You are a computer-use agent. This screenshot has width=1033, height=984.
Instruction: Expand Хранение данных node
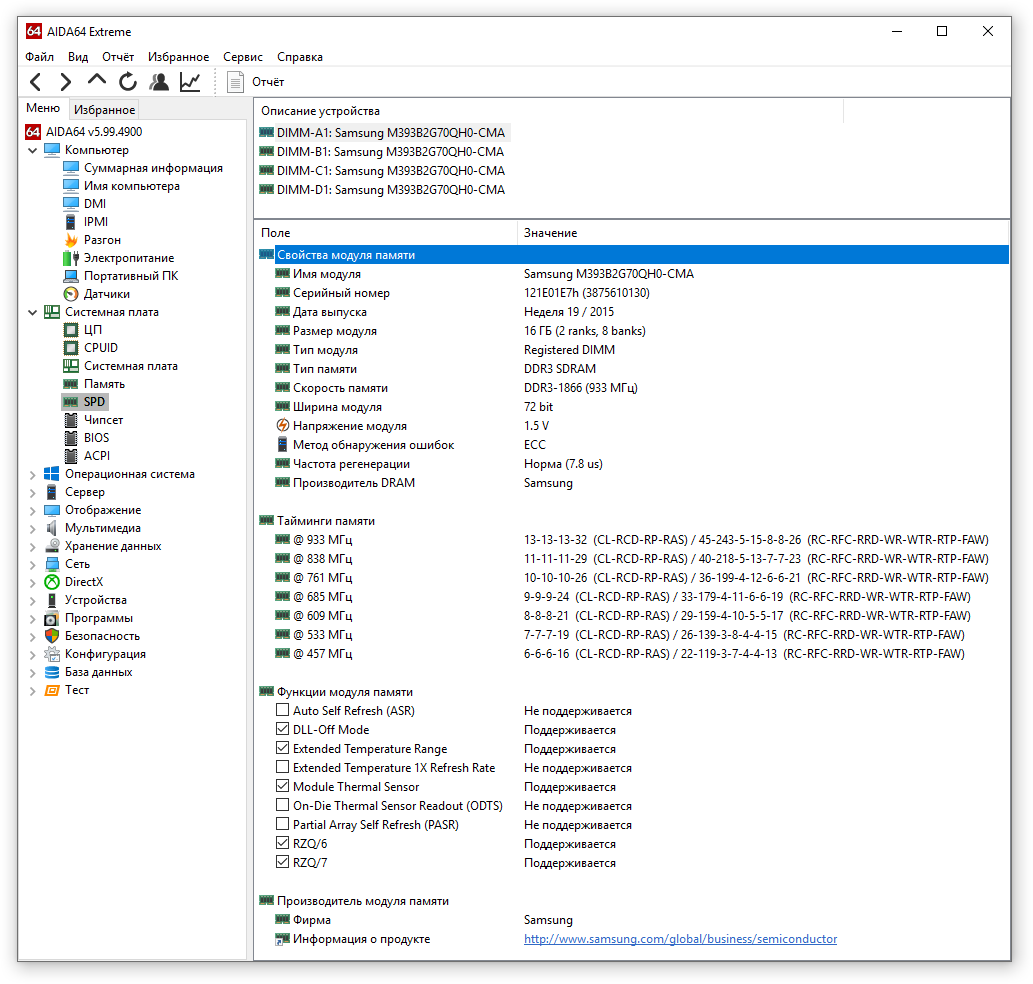coord(32,546)
